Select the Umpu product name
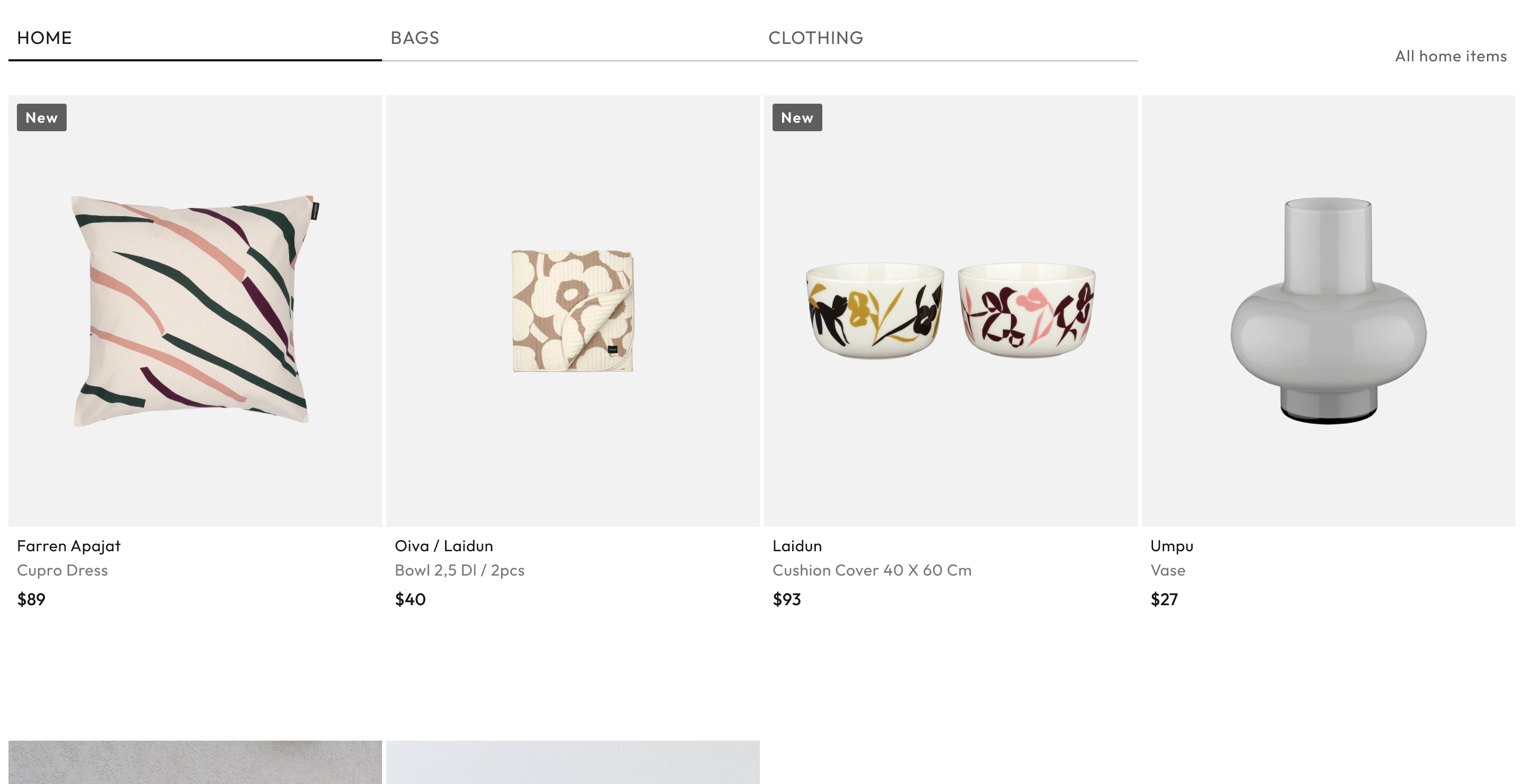1524x784 pixels. tap(1172, 546)
